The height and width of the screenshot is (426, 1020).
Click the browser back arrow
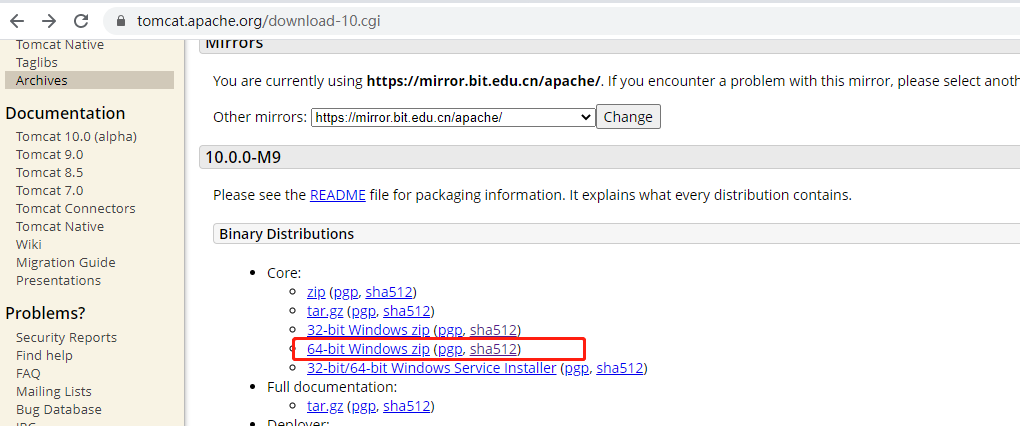pos(17,21)
